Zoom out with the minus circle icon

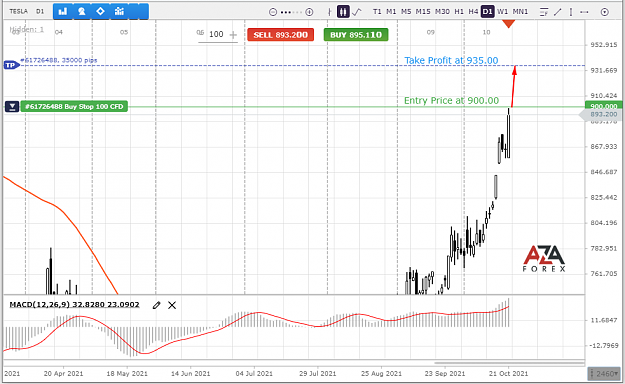273,12
